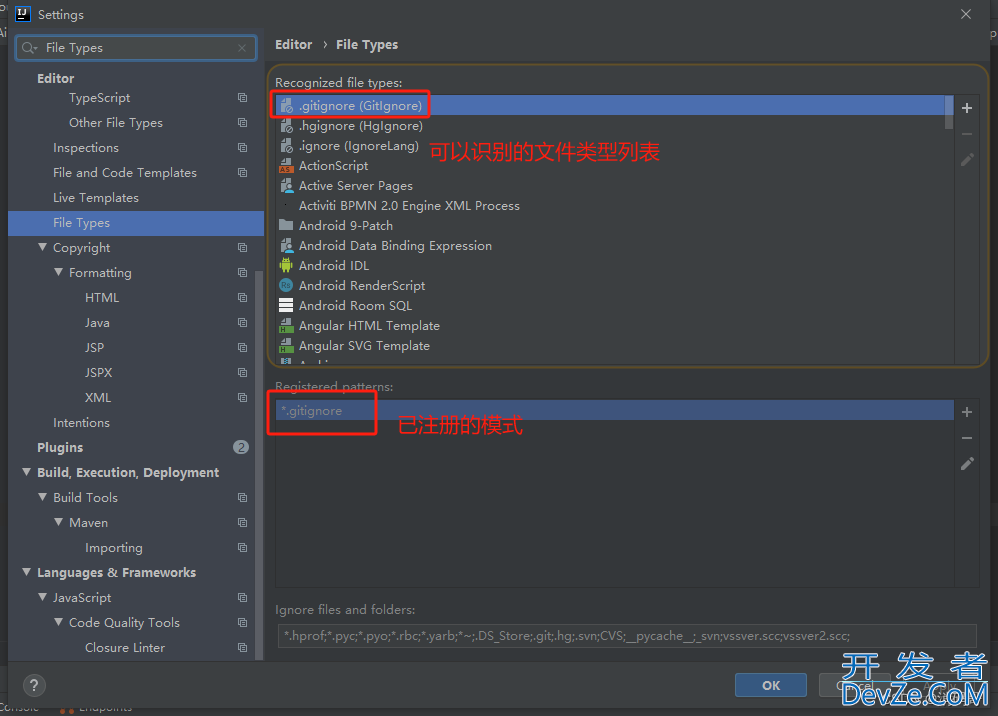Select .hgignore (HgIgnore) file type
This screenshot has width=998, height=716.
[611, 126]
